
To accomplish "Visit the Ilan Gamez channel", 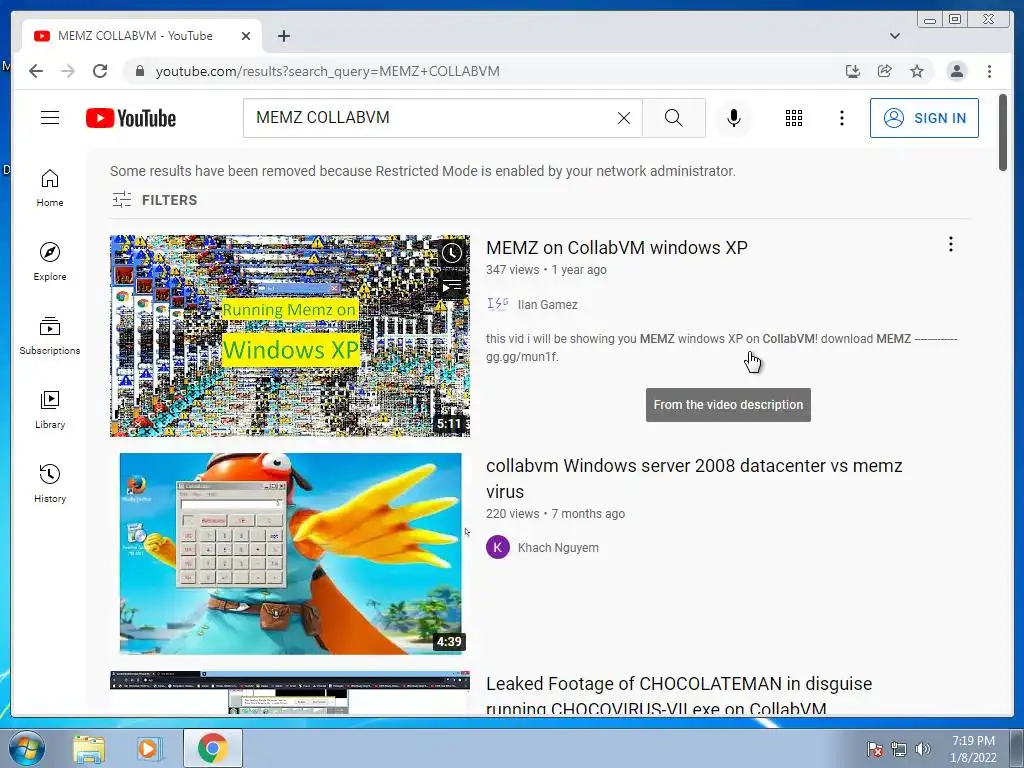I will pos(547,304).
